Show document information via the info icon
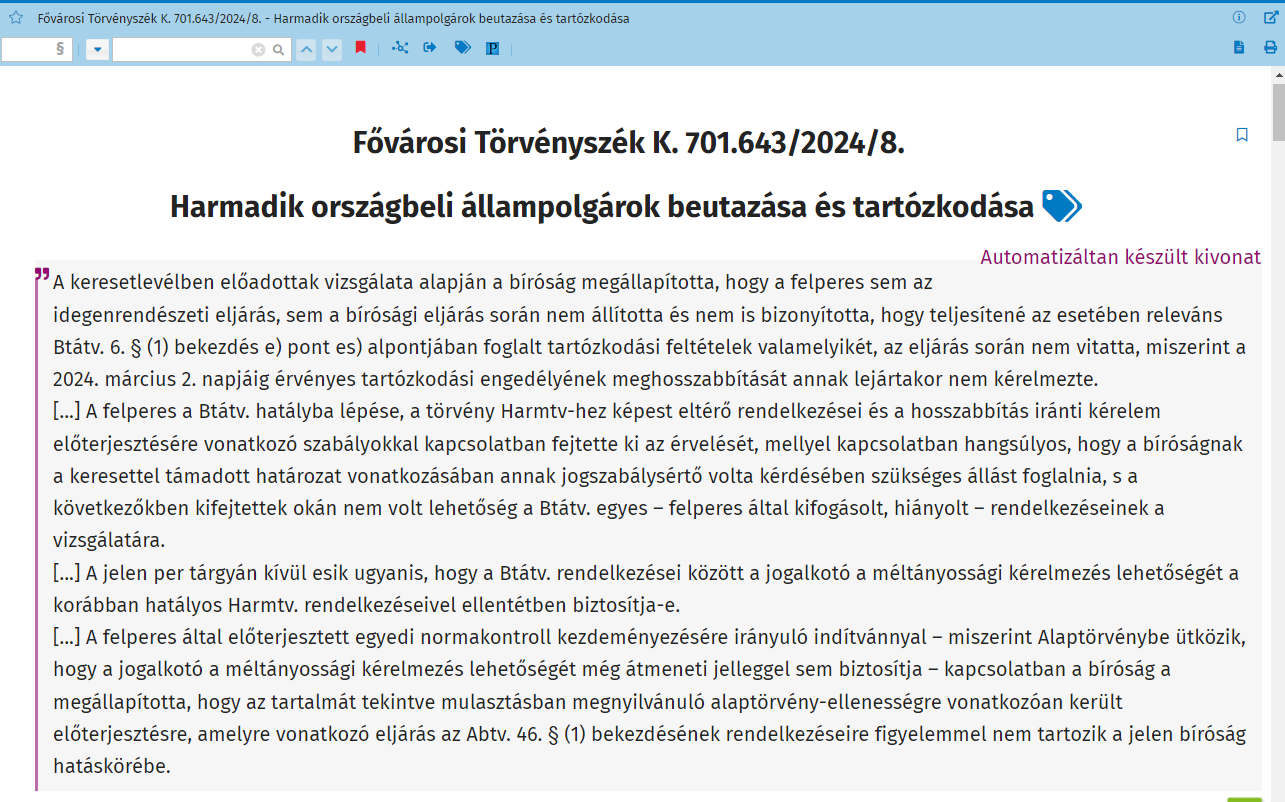The image size is (1285, 802). (1239, 18)
